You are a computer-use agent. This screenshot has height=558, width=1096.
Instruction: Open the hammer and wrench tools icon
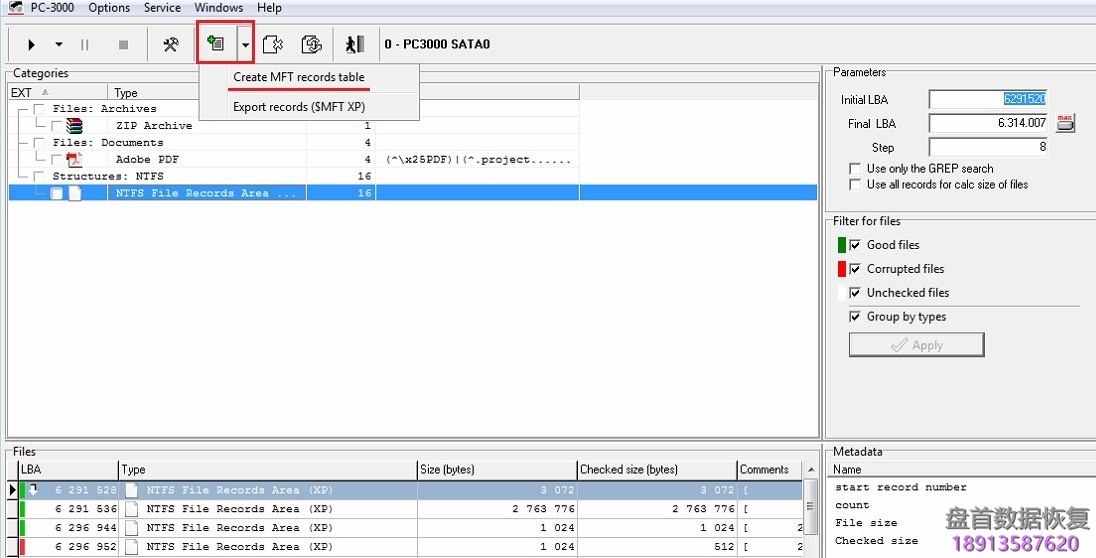(171, 45)
